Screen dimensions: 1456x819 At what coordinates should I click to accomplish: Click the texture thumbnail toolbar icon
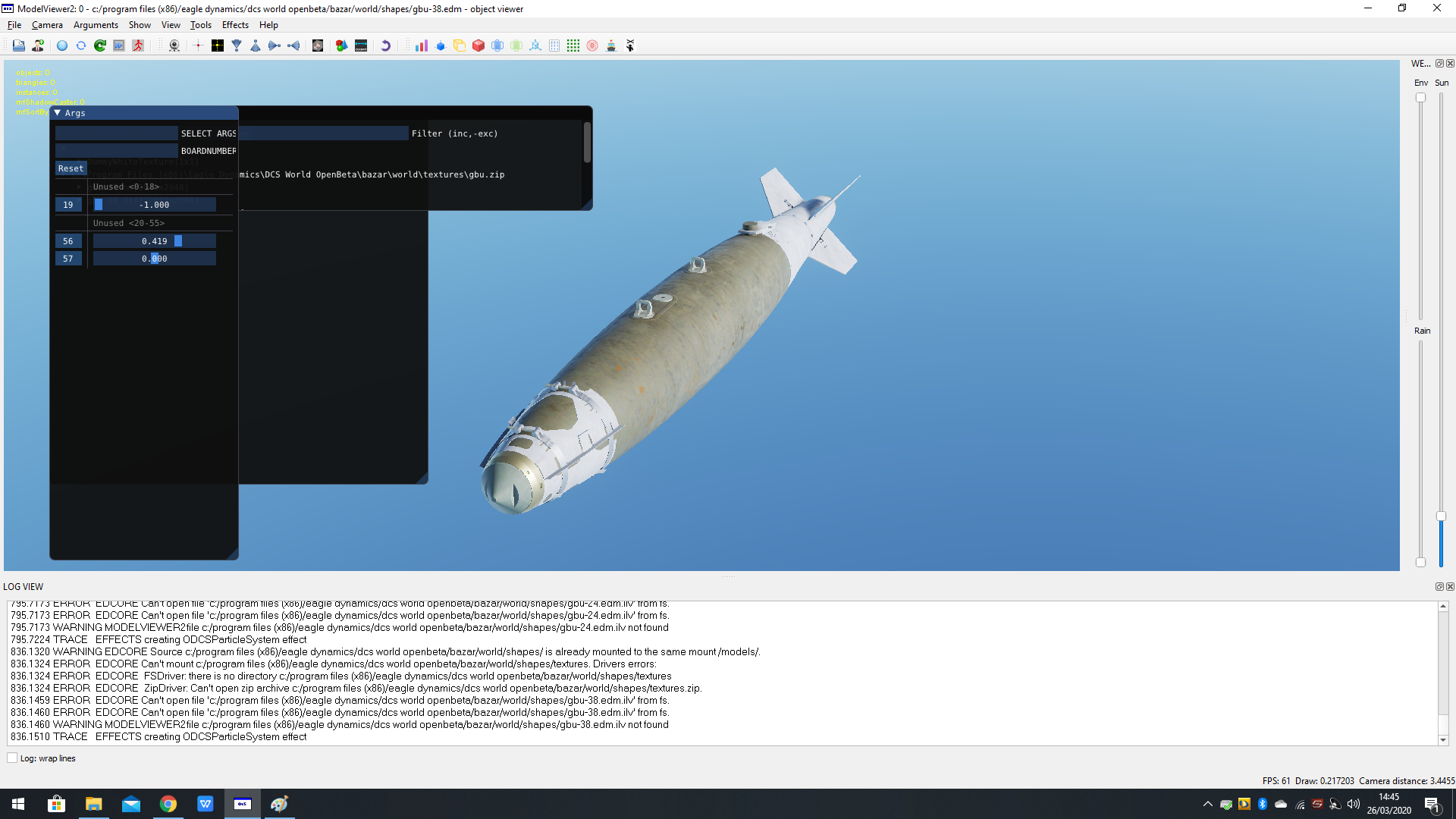tap(318, 45)
